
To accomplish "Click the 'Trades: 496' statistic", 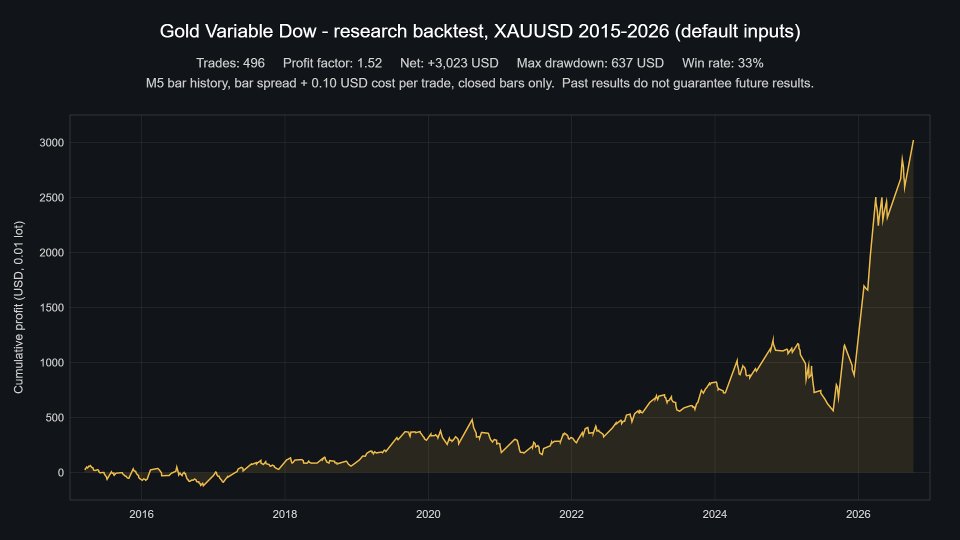I will click(230, 63).
